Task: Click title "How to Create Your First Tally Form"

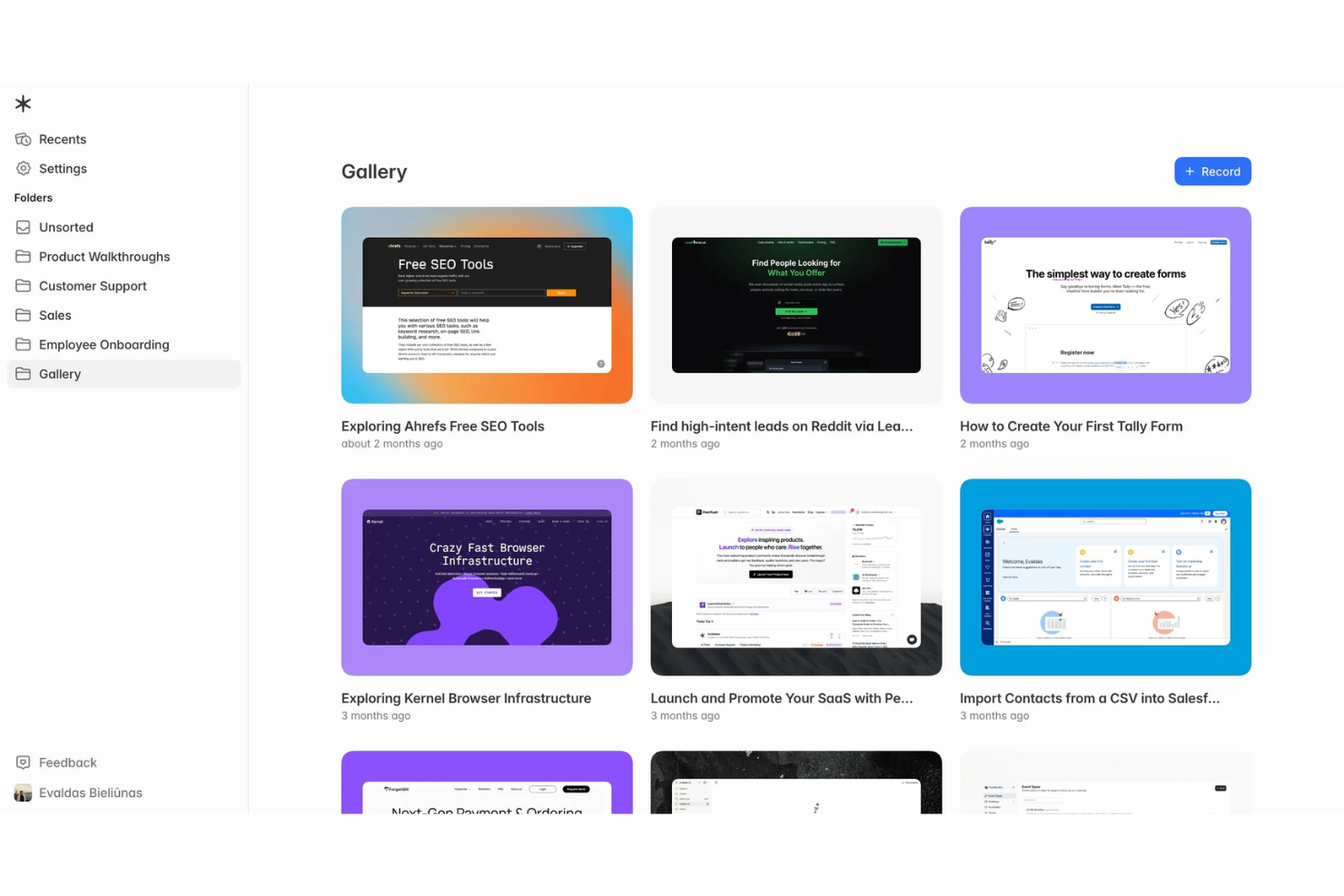Action: pos(1071,426)
